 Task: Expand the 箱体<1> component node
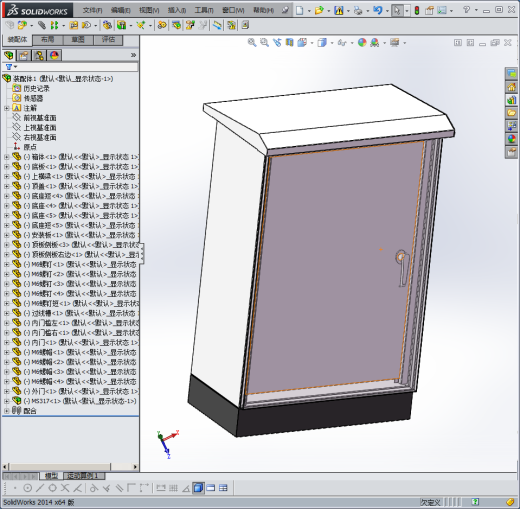[6, 157]
